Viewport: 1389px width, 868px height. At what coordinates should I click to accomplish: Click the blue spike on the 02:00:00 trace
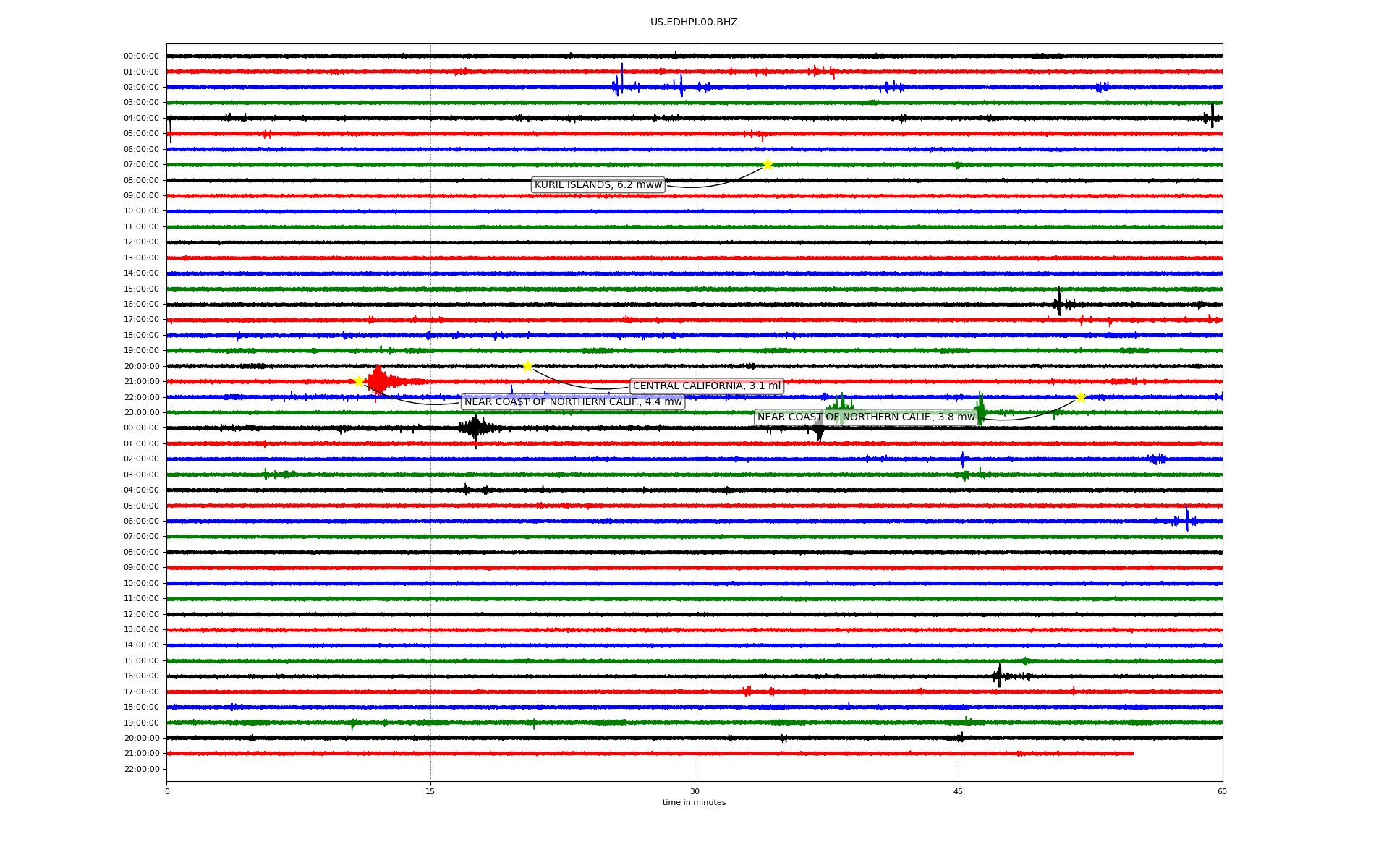point(621,80)
